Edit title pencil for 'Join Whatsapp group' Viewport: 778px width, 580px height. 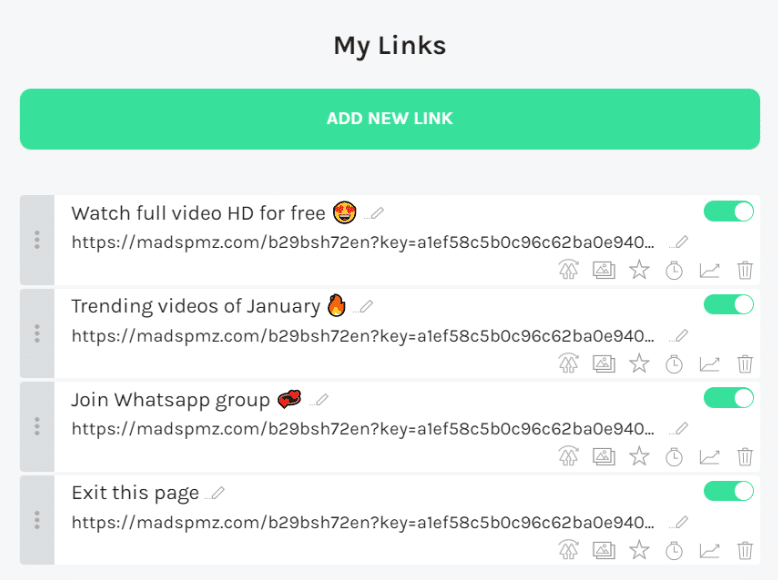(321, 399)
